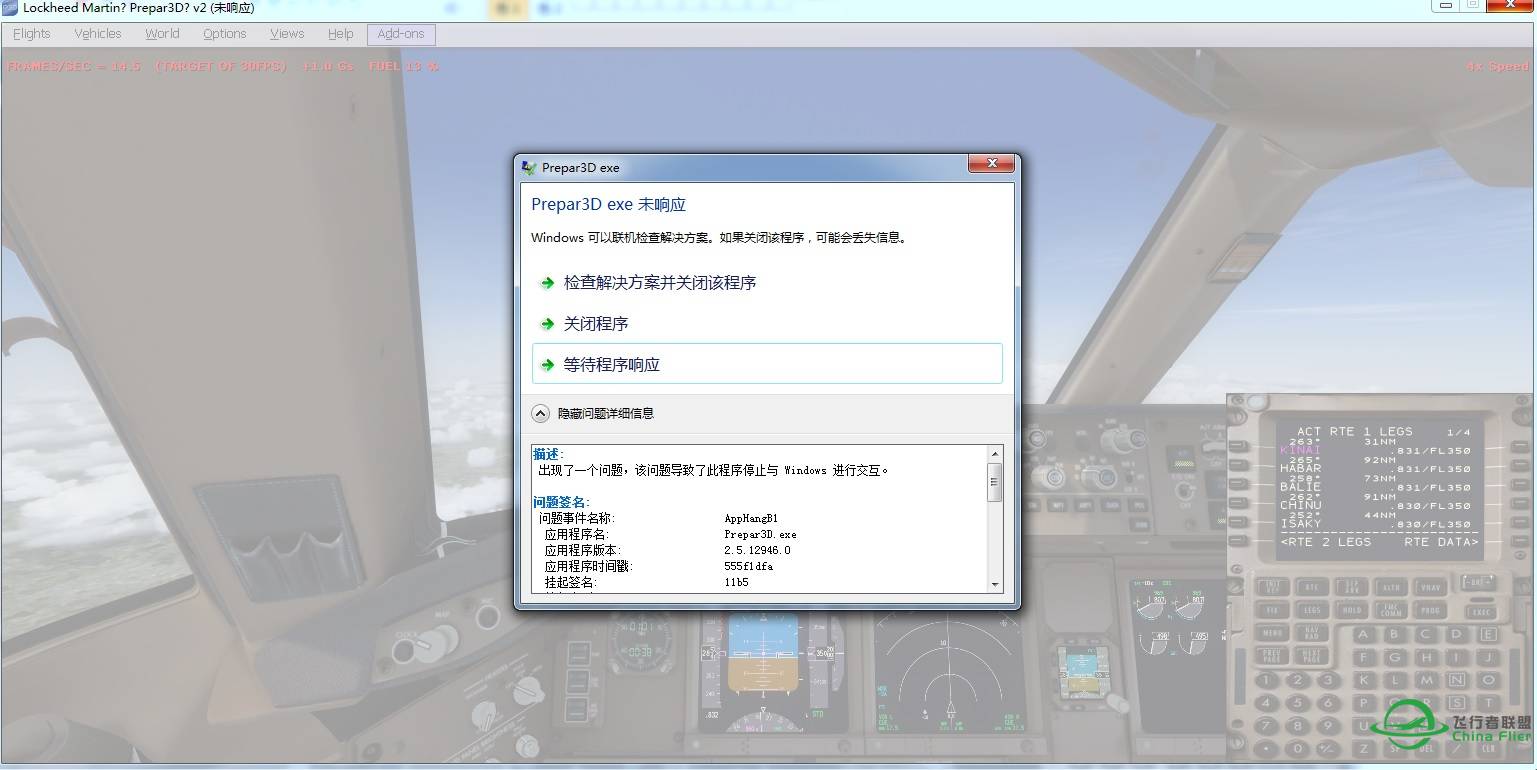Click the Prepar3D.exe application name value
This screenshot has width=1537, height=770.
pyautogui.click(x=760, y=534)
